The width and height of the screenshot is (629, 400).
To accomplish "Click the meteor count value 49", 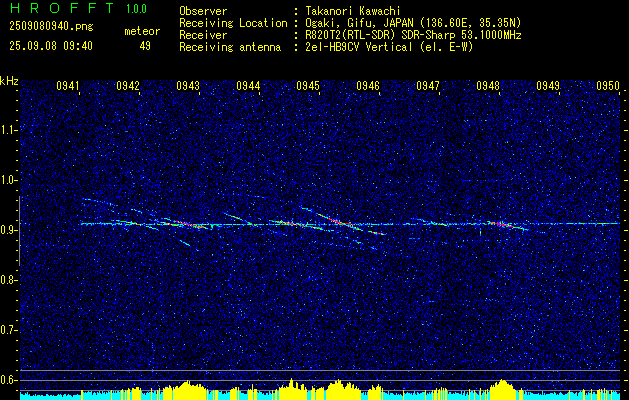I will [145, 46].
